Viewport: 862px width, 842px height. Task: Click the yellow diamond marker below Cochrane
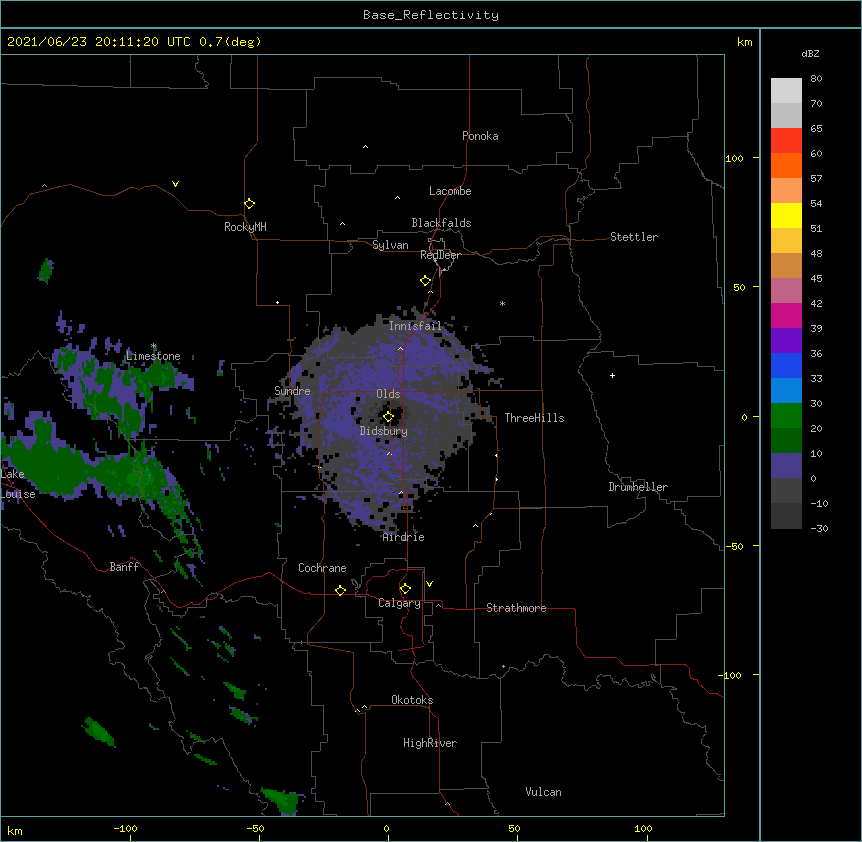click(340, 590)
